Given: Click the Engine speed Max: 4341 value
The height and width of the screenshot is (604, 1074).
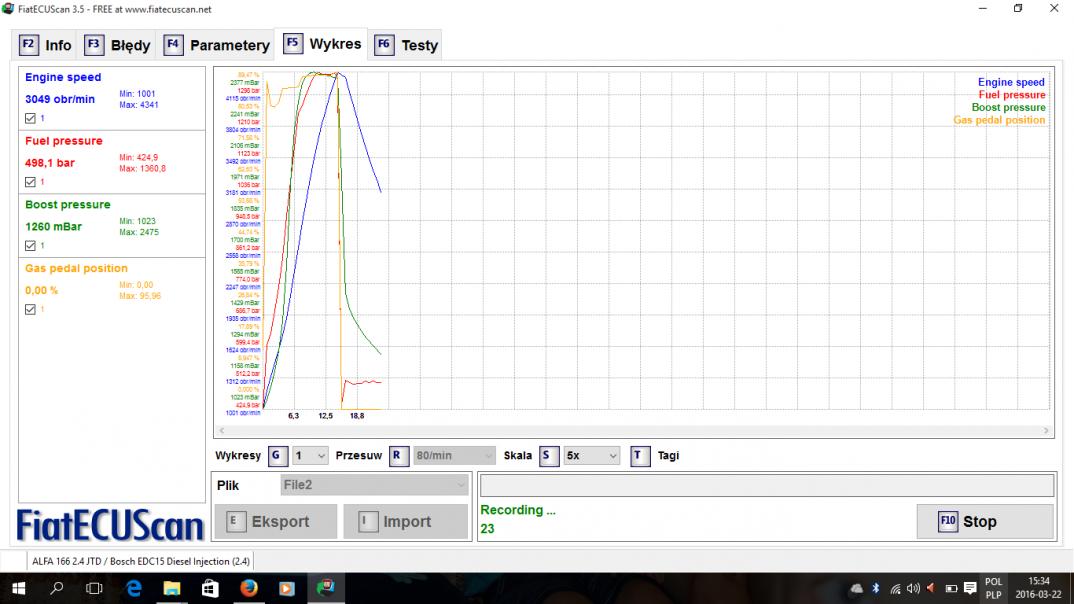Looking at the screenshot, I should coord(138,105).
